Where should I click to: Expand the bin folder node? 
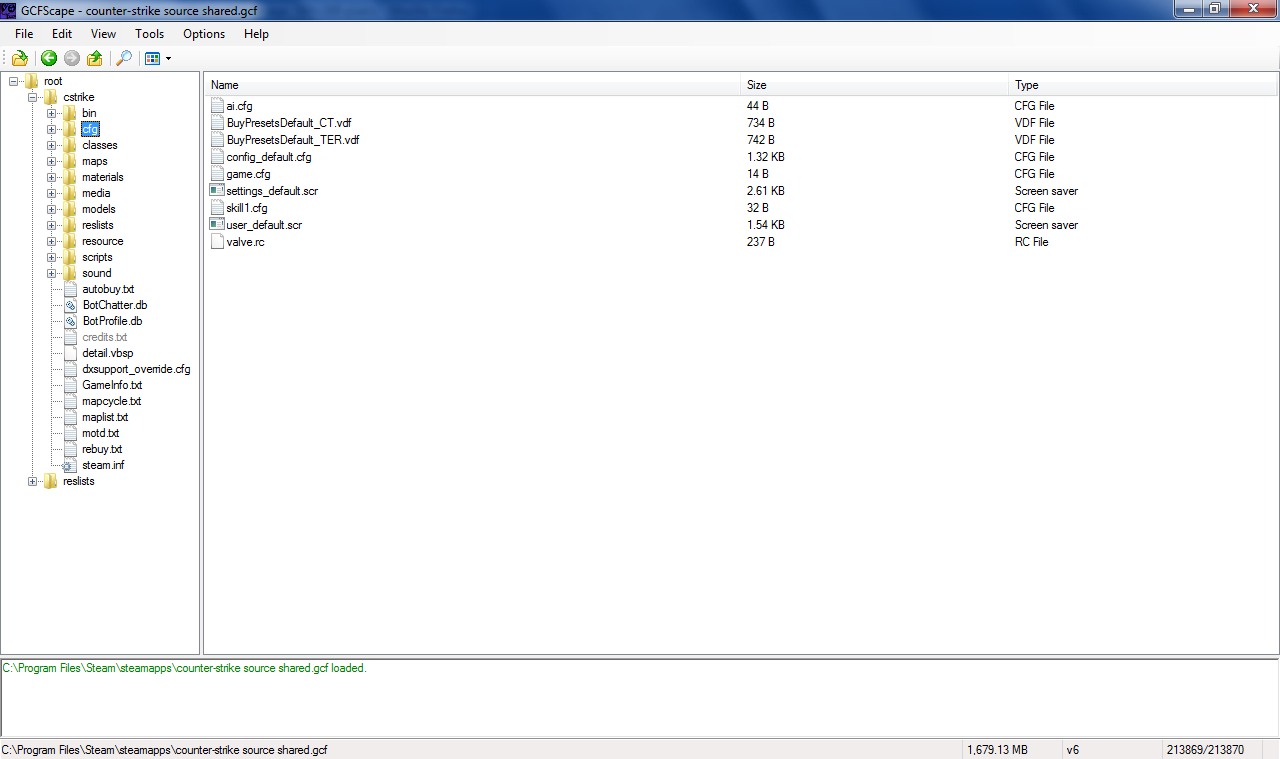51,113
